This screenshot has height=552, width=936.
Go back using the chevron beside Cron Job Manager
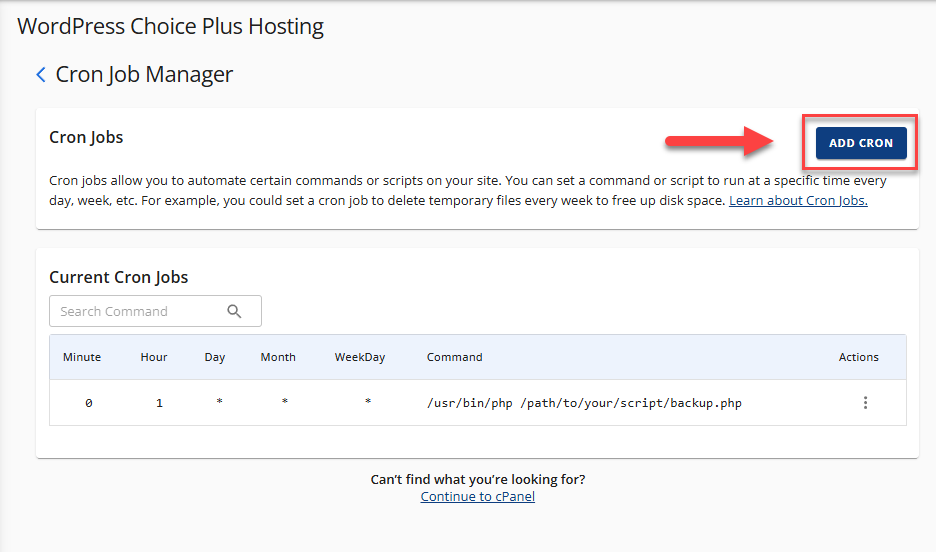(x=41, y=75)
